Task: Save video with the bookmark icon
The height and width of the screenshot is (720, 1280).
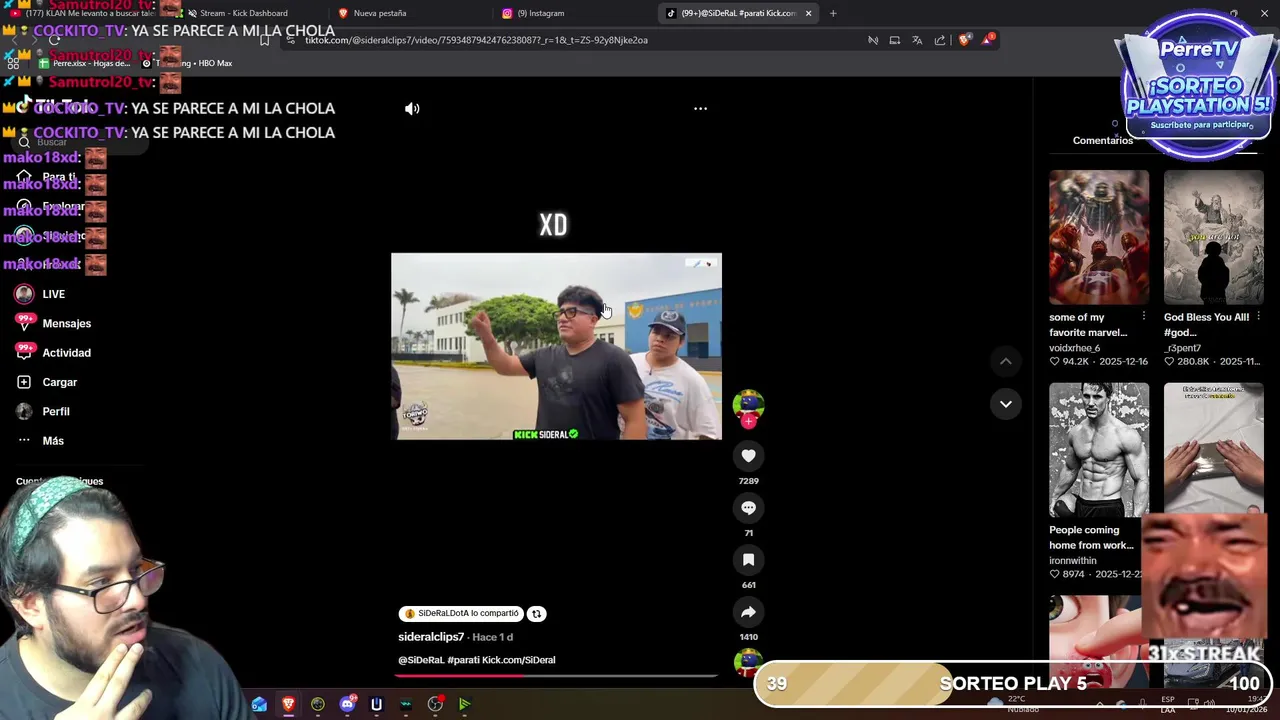Action: [748, 560]
